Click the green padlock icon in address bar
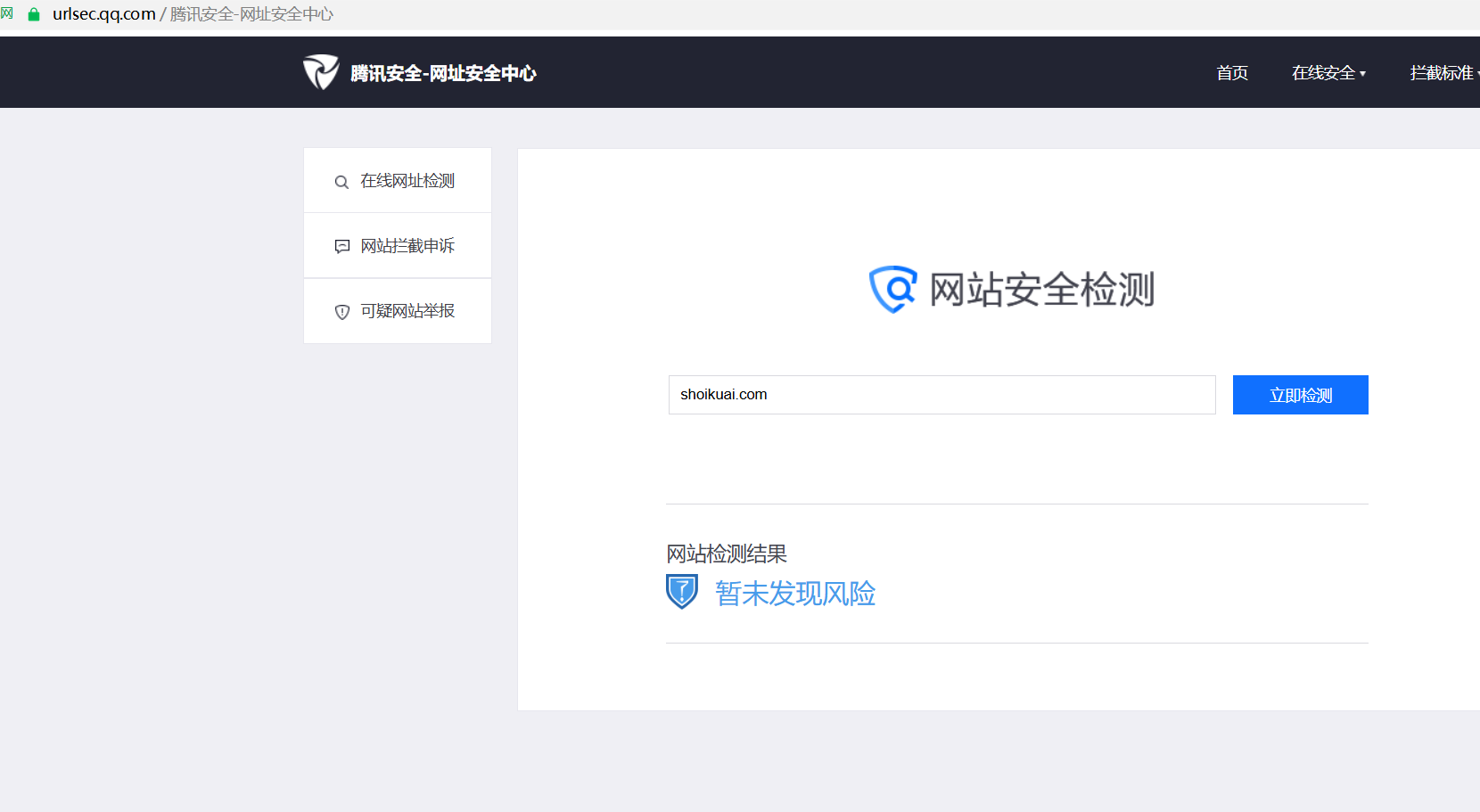This screenshot has width=1480, height=812. click(x=34, y=14)
